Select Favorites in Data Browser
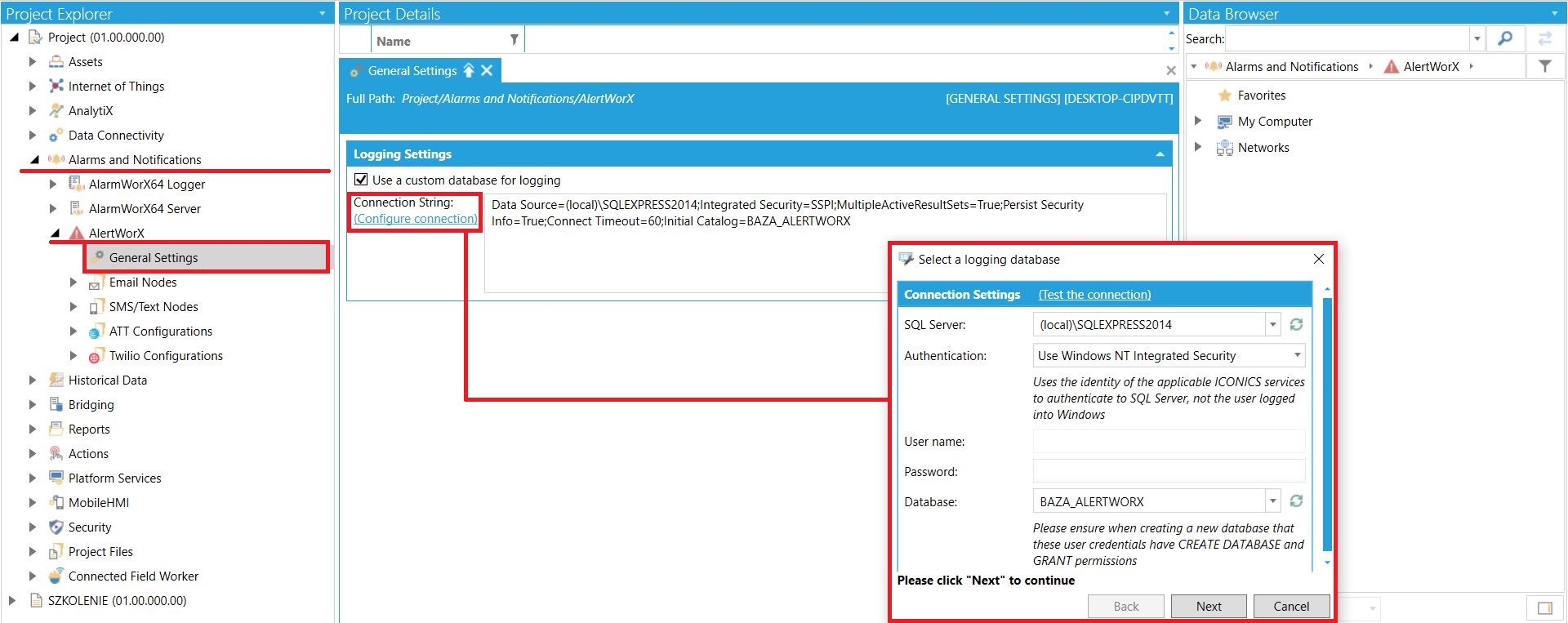 pyautogui.click(x=1261, y=95)
